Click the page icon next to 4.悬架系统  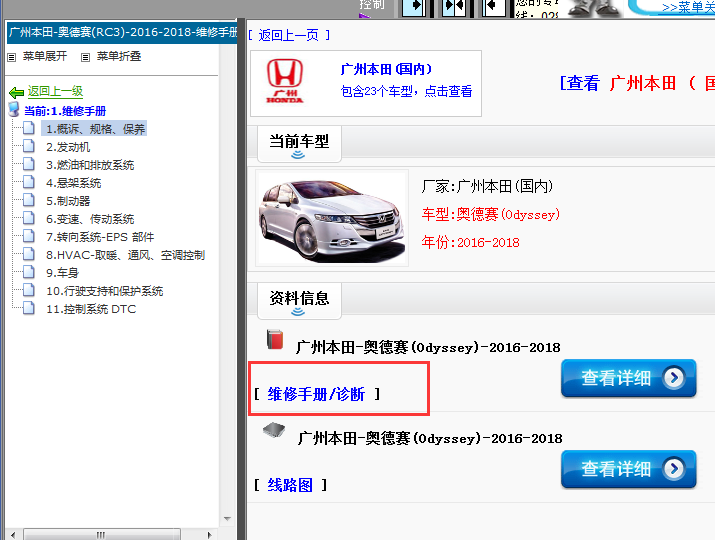[29, 182]
